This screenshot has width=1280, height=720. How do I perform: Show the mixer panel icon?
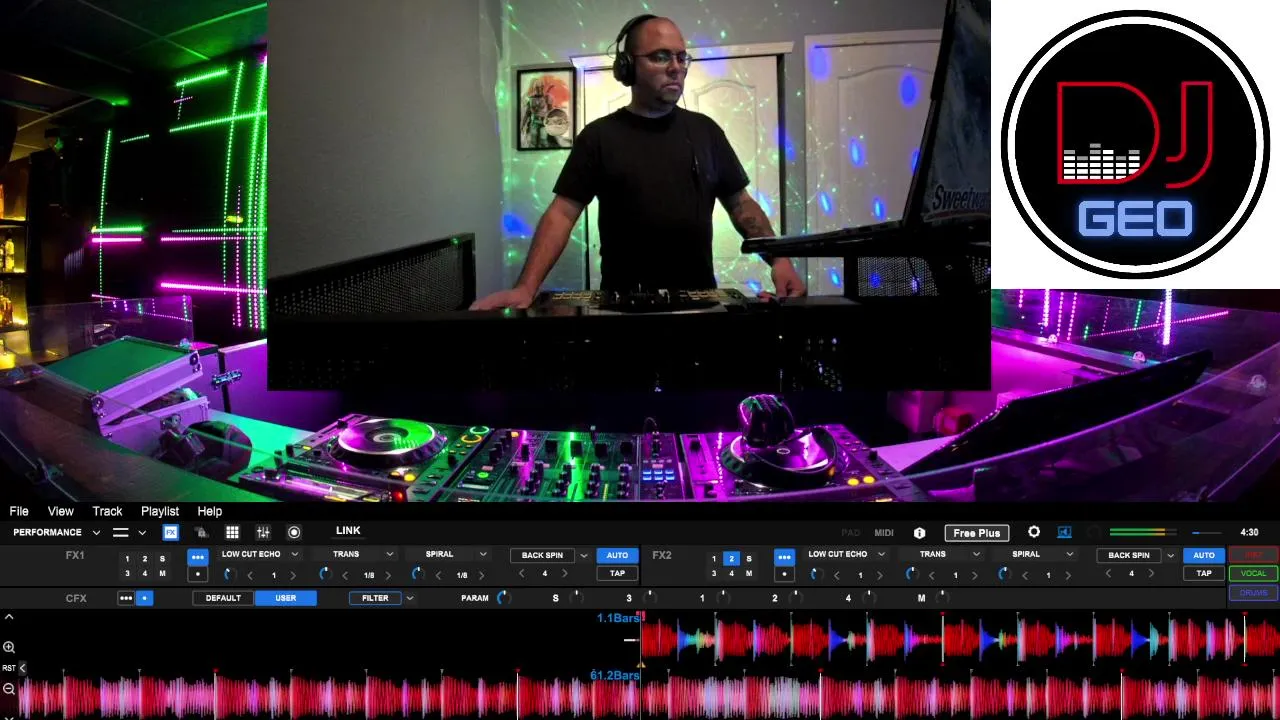pyautogui.click(x=263, y=533)
